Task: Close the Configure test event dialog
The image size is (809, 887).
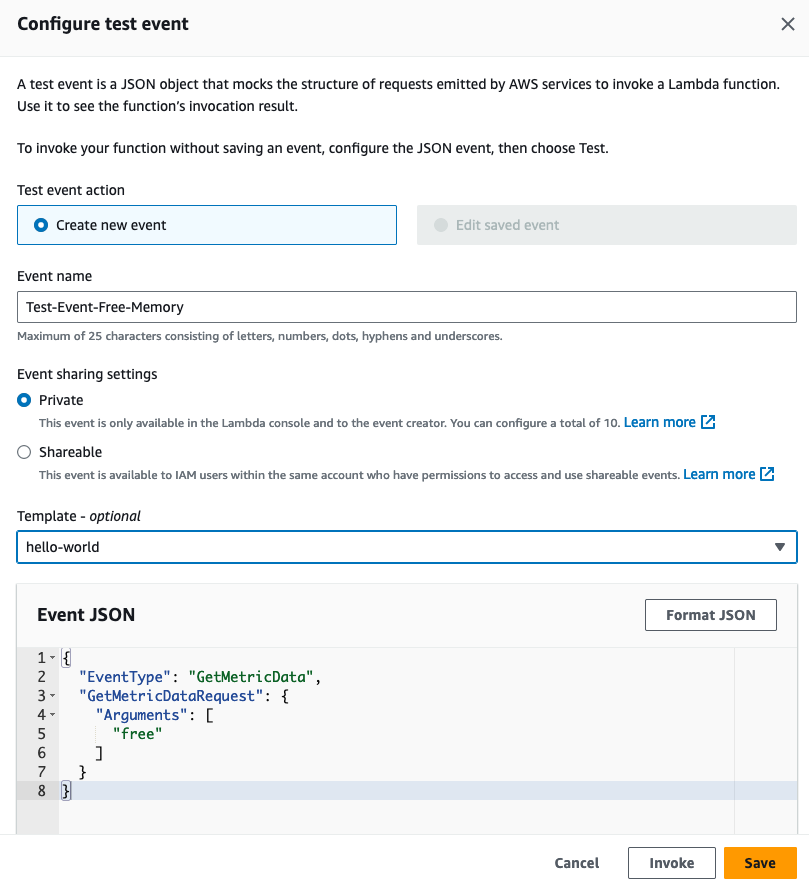Action: (788, 24)
